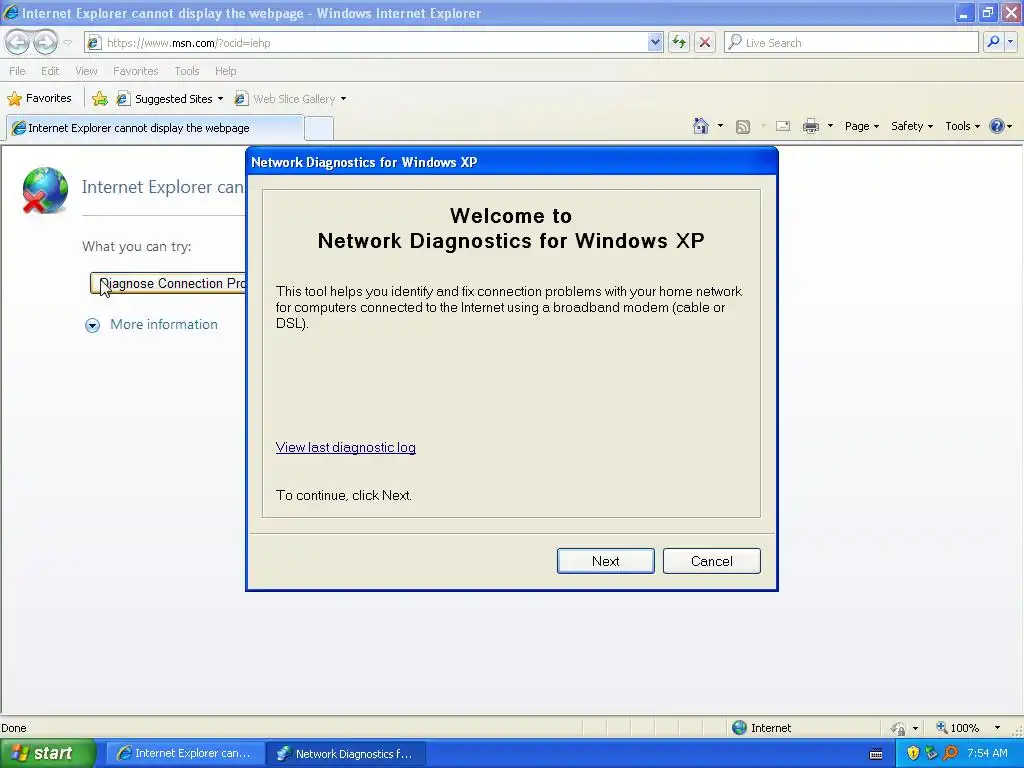Click the Protected Mode status icon
Screen dimensions: 1024x768
pyautogui.click(x=899, y=728)
